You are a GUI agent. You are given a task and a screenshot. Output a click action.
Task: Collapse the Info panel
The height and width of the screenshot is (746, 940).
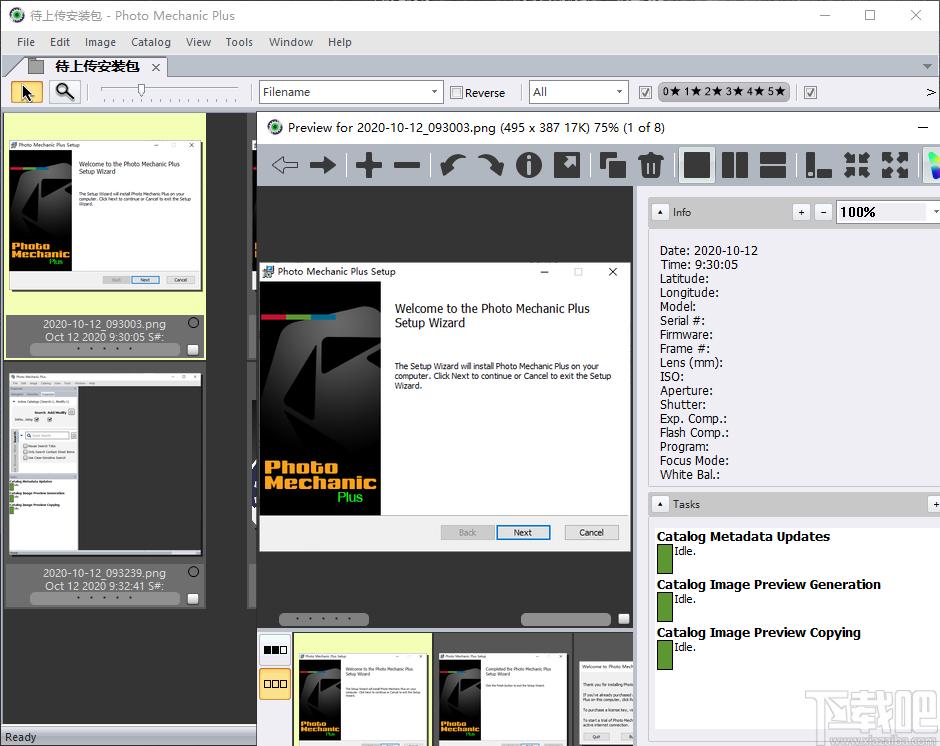[660, 212]
